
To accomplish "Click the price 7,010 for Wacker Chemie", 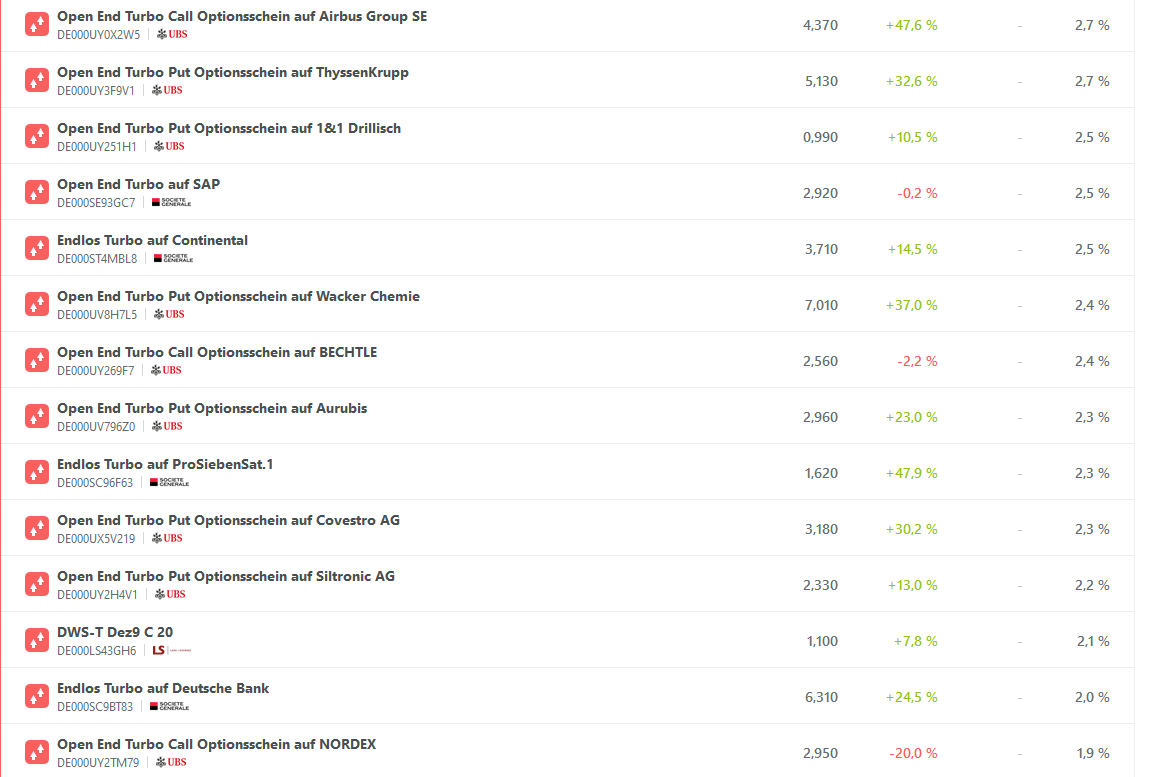I will (x=821, y=305).
